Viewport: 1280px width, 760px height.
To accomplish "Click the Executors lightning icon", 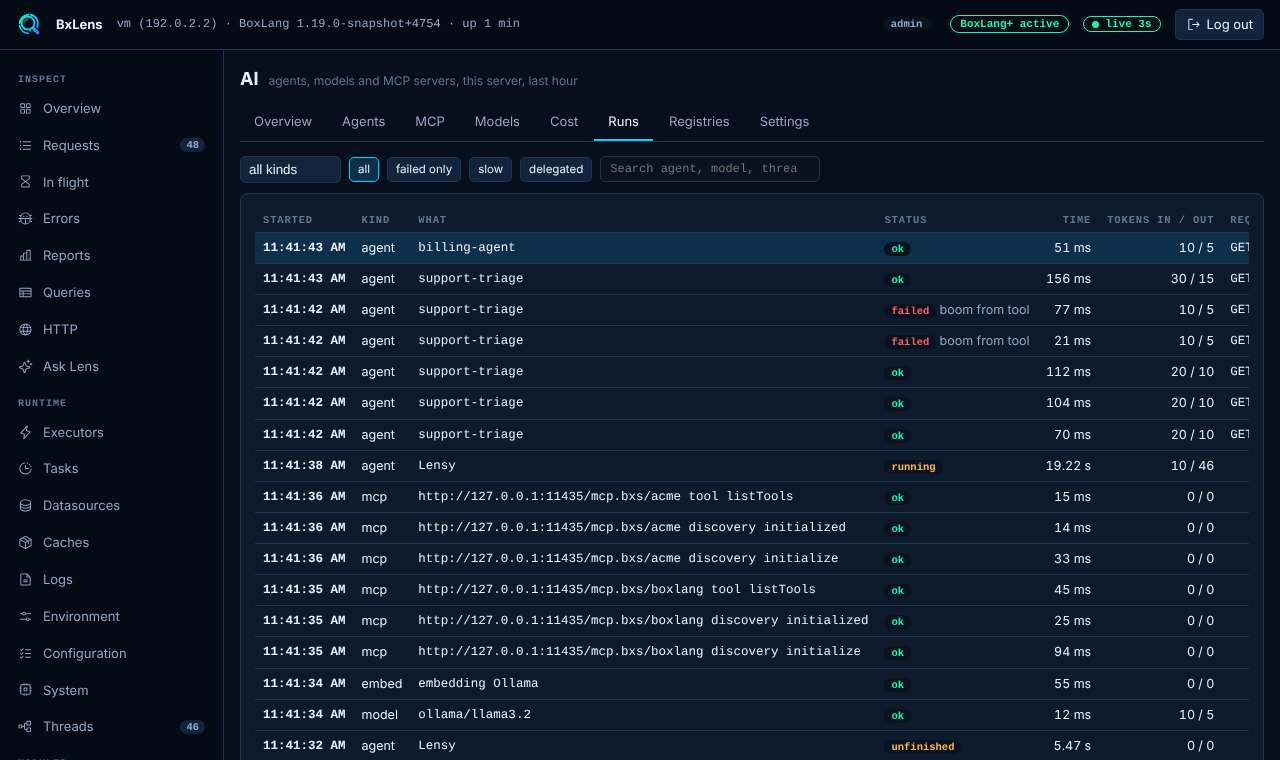I will coord(25,432).
